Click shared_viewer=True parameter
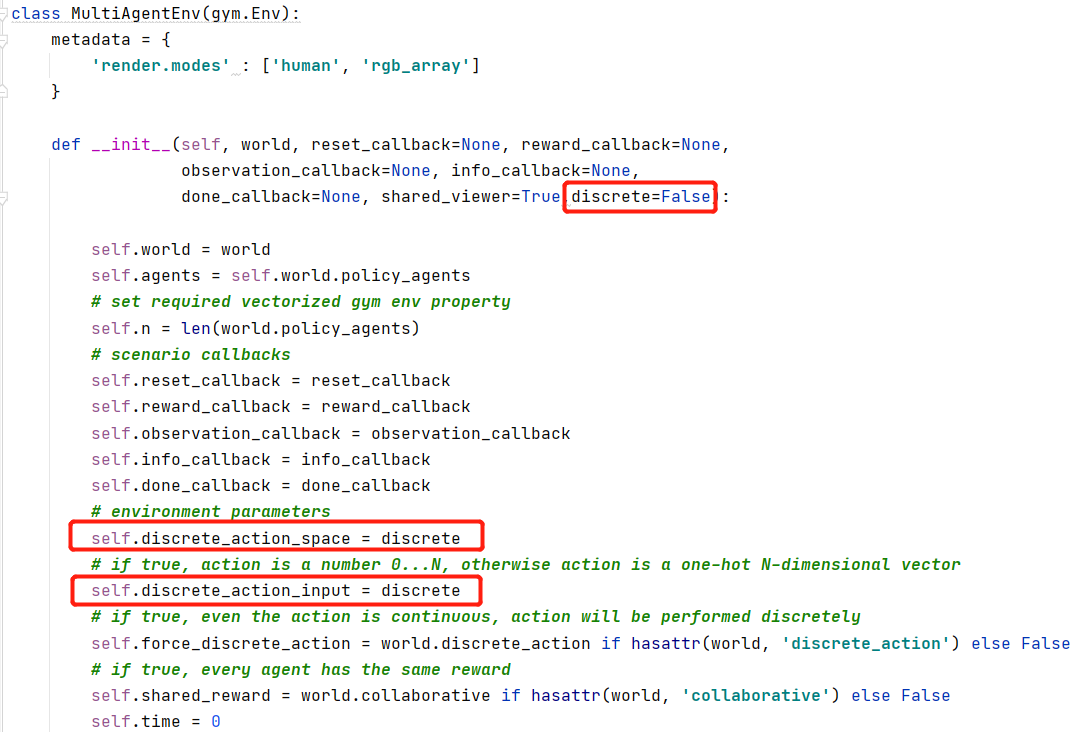This screenshot has height=732, width=1080. (x=470, y=197)
